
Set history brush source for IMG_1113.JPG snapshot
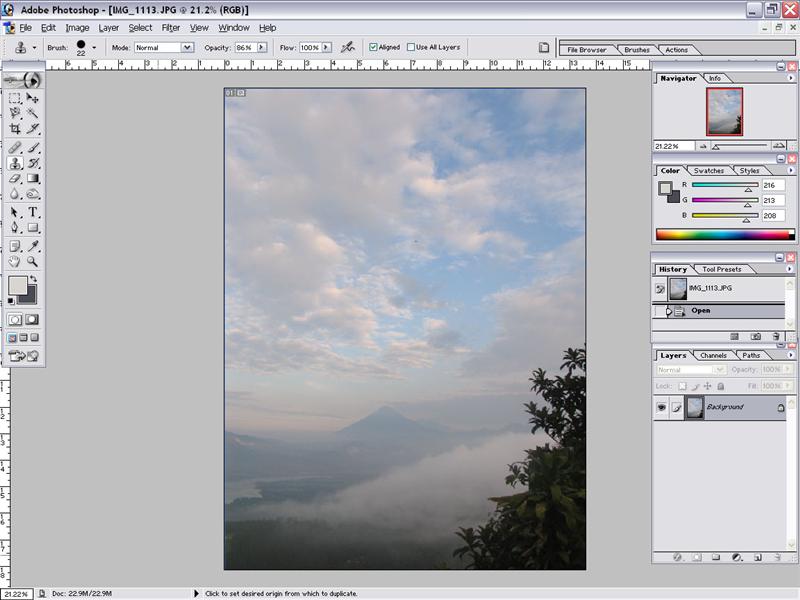pyautogui.click(x=660, y=289)
